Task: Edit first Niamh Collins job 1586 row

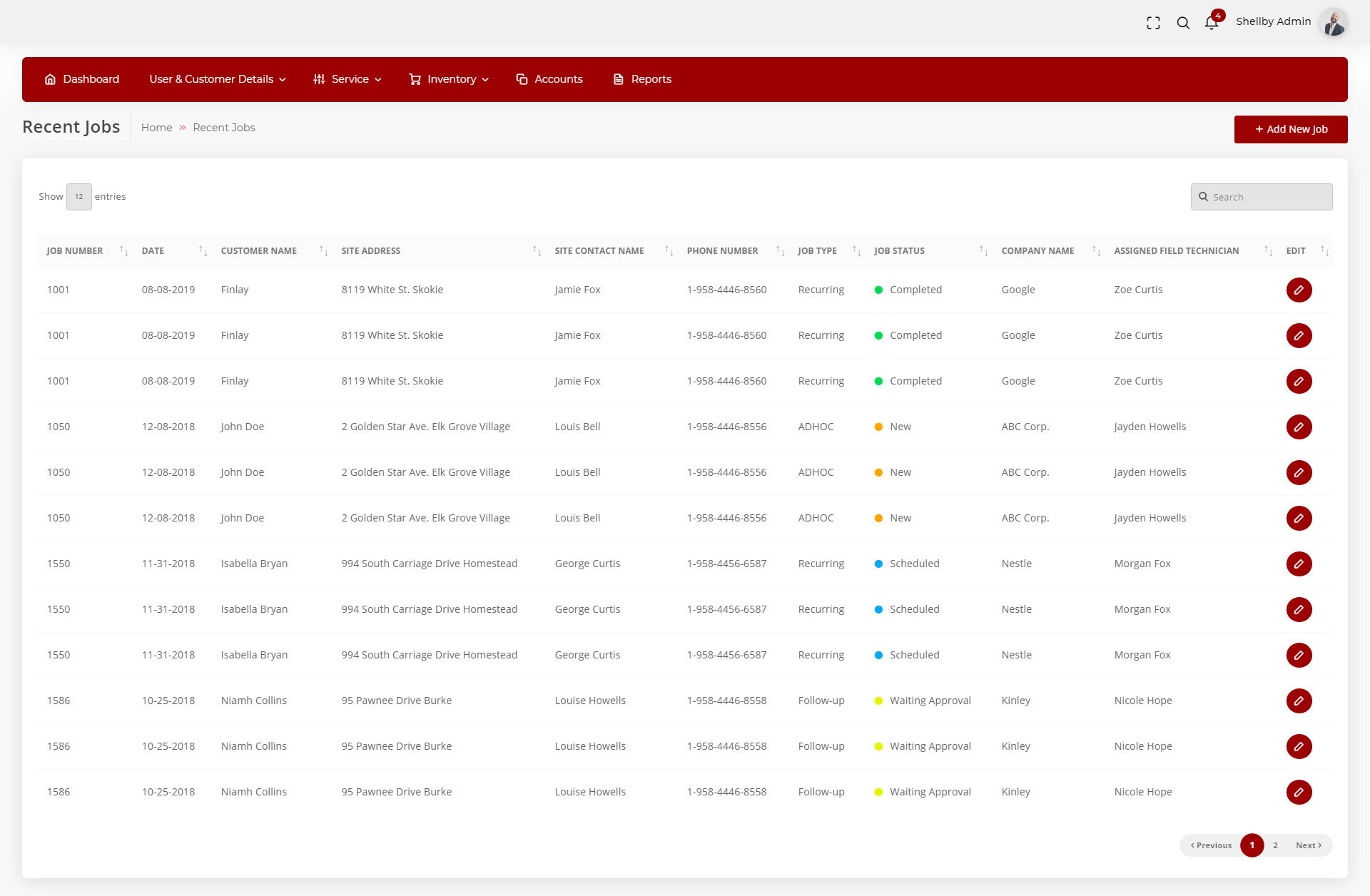Action: [1299, 701]
